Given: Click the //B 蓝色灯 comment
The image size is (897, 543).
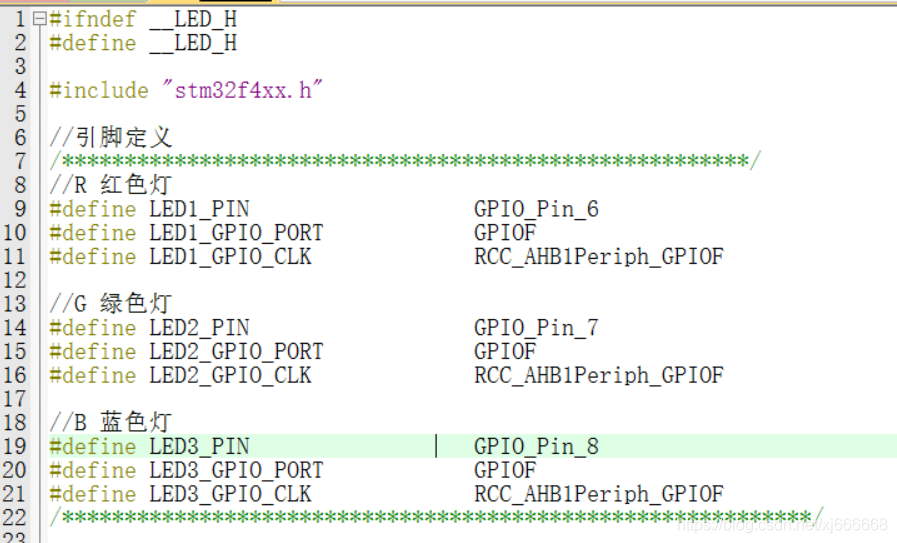Looking at the screenshot, I should point(110,422).
